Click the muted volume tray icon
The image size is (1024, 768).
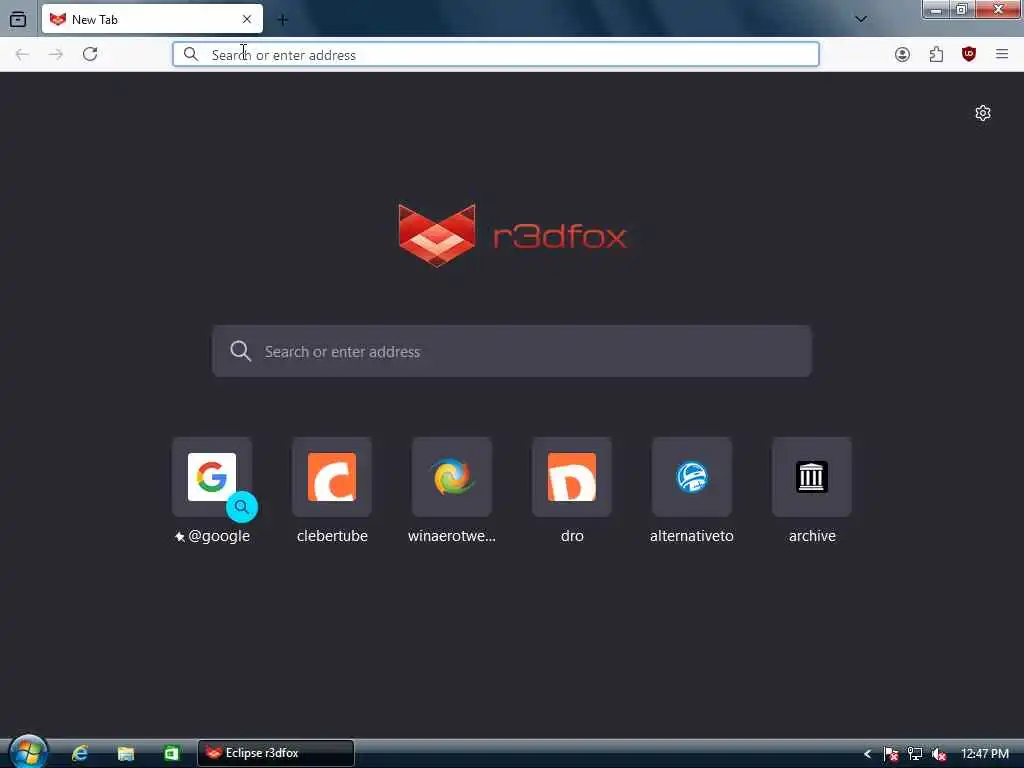pos(939,754)
